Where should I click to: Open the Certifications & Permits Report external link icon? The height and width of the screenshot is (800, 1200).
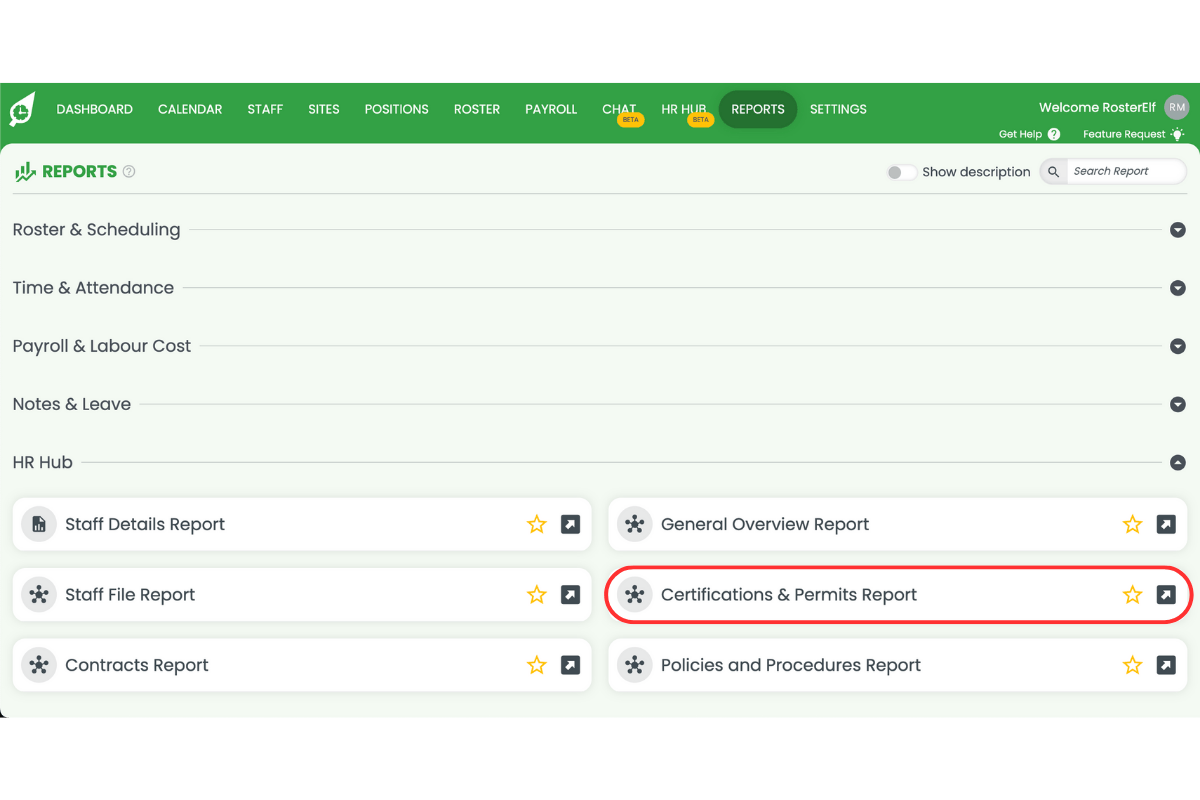pyautogui.click(x=1166, y=594)
